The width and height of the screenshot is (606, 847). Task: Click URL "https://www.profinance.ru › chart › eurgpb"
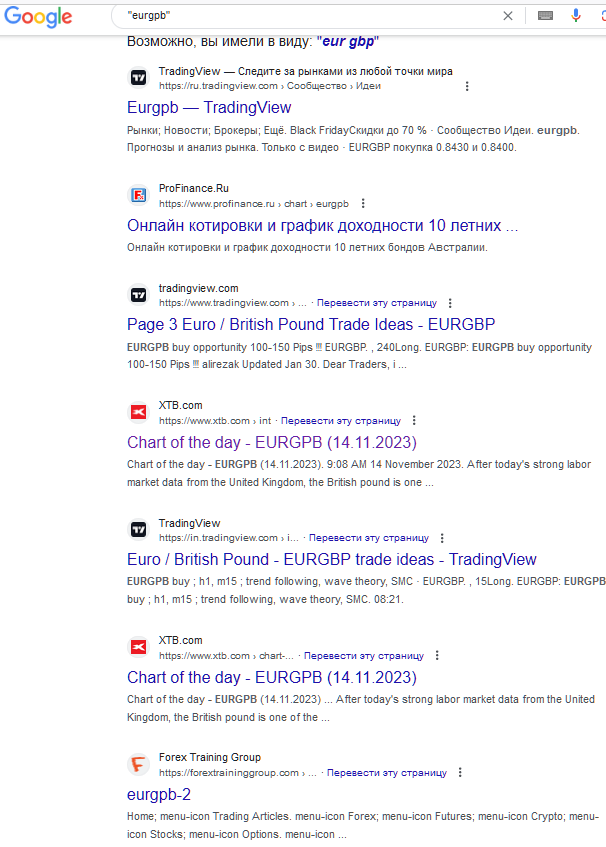tap(254, 204)
